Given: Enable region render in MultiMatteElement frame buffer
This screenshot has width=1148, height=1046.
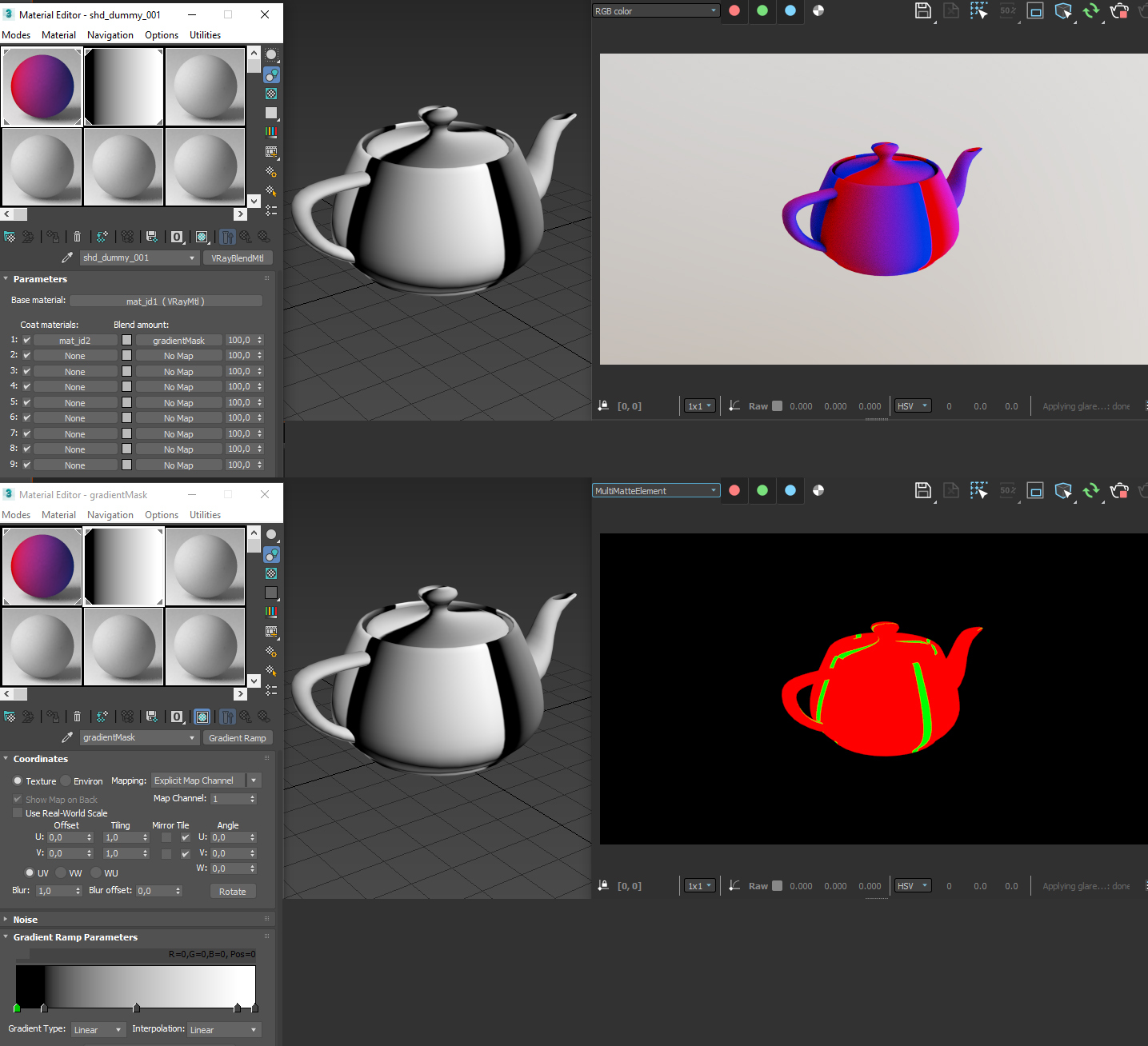Looking at the screenshot, I should pyautogui.click(x=1035, y=490).
